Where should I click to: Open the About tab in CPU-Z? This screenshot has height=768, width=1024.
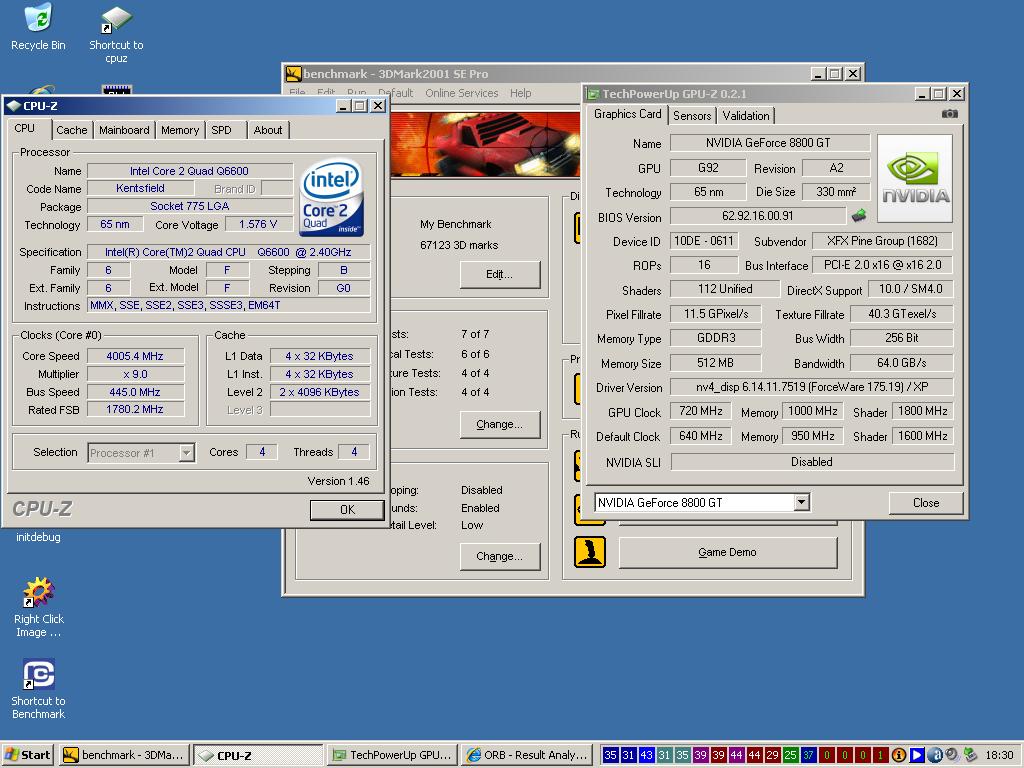coord(268,130)
